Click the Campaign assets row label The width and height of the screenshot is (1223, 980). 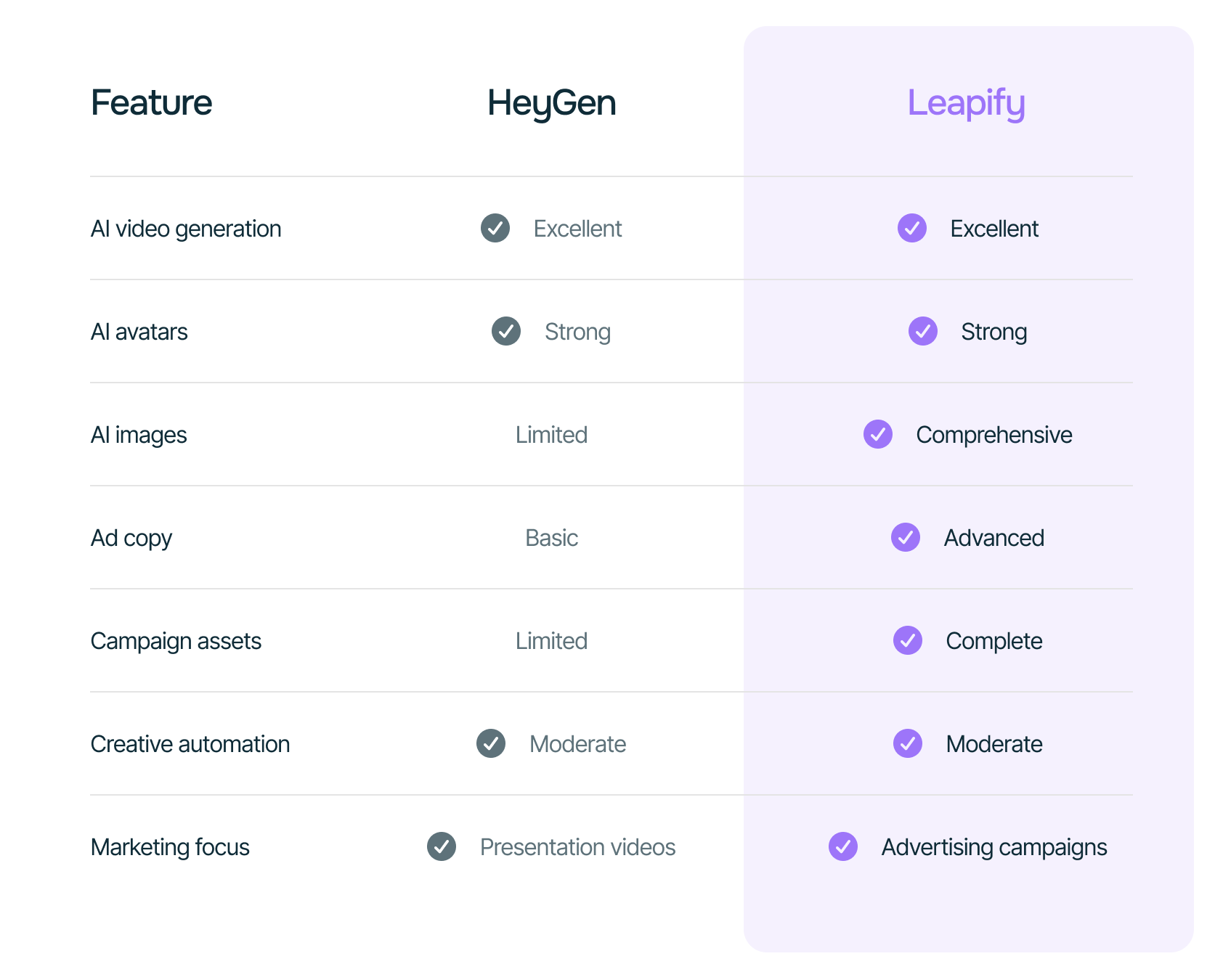(x=176, y=642)
